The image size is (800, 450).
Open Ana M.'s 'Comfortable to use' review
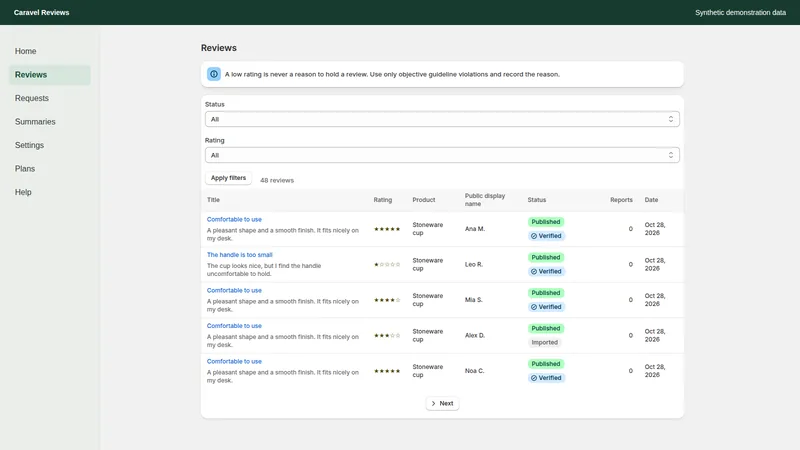point(234,219)
